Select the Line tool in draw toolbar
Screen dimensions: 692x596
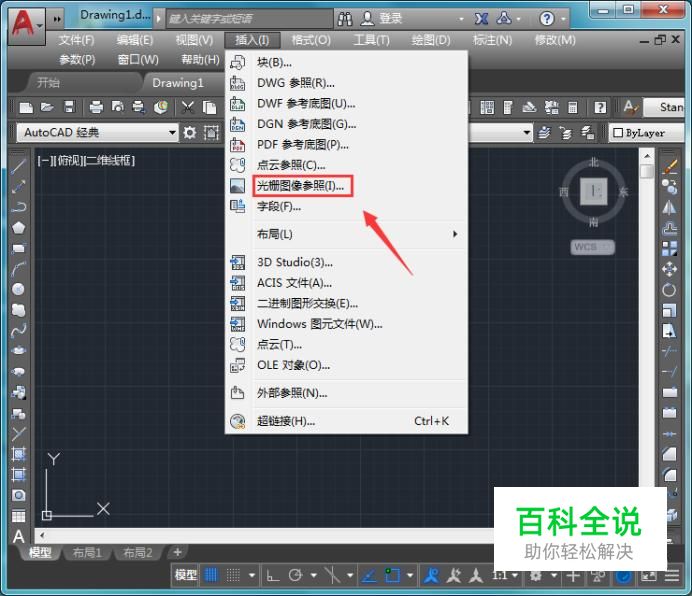point(18,166)
